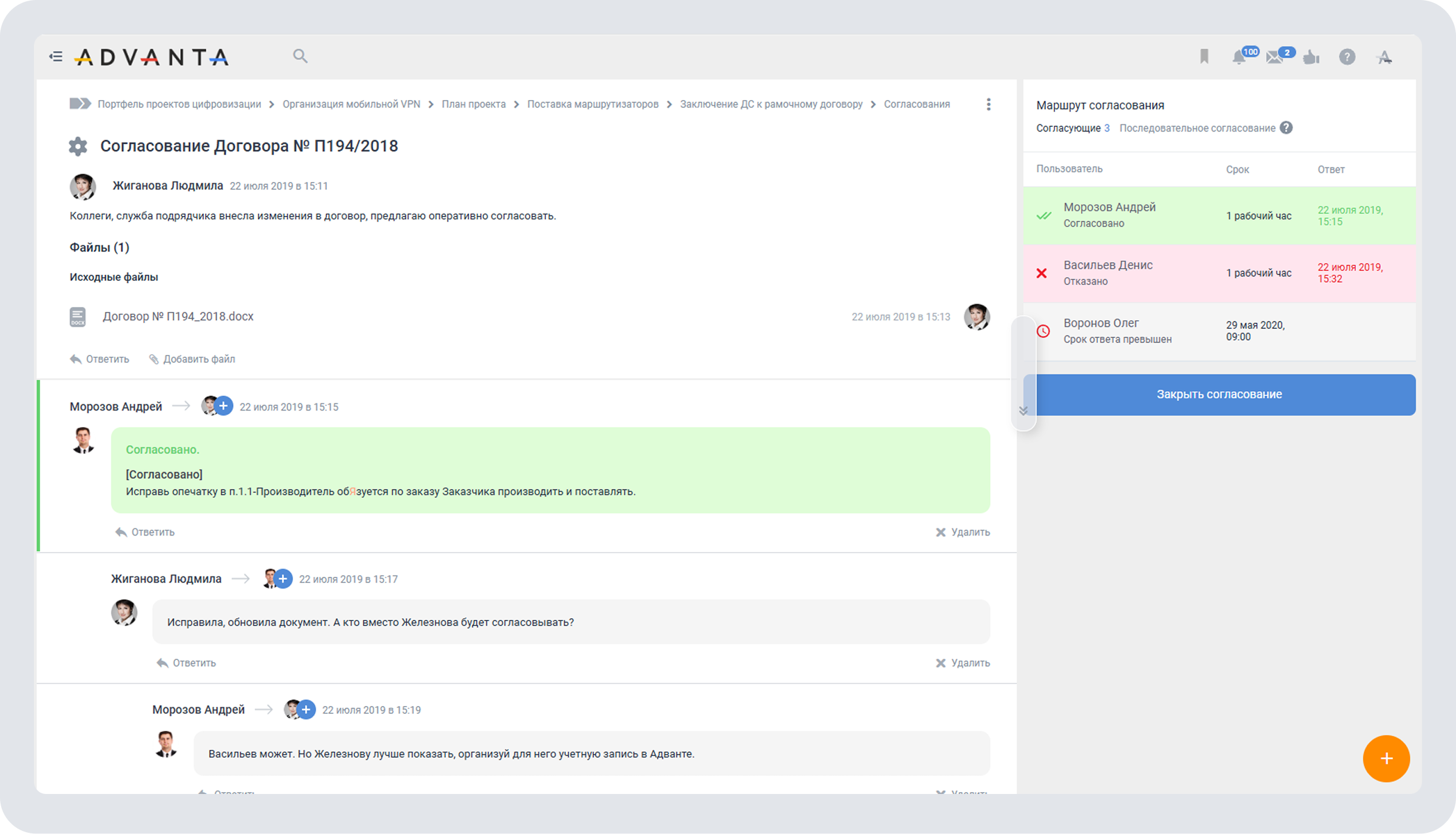This screenshot has width=1456, height=834.
Task: Expand the double-chevron panel handle
Action: pyautogui.click(x=1023, y=411)
